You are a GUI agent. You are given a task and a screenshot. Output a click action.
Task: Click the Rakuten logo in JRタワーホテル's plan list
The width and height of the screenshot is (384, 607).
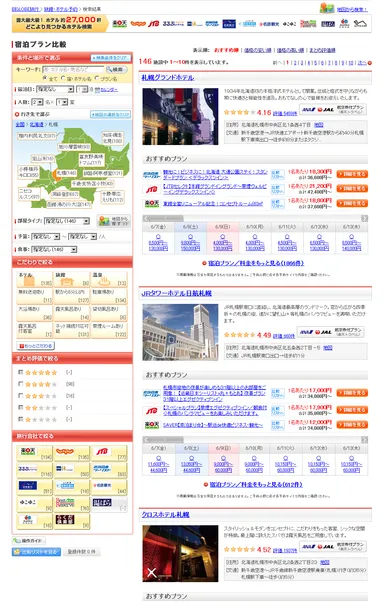[152, 425]
